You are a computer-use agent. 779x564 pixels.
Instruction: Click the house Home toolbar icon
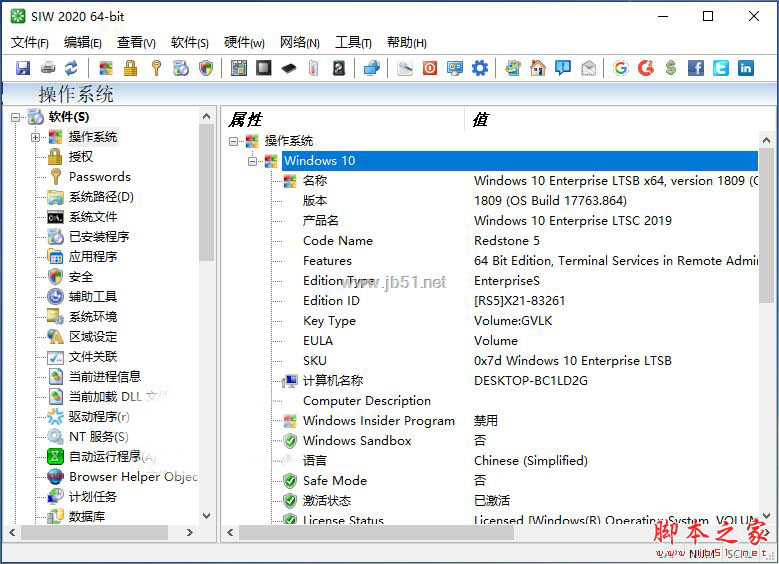[538, 68]
